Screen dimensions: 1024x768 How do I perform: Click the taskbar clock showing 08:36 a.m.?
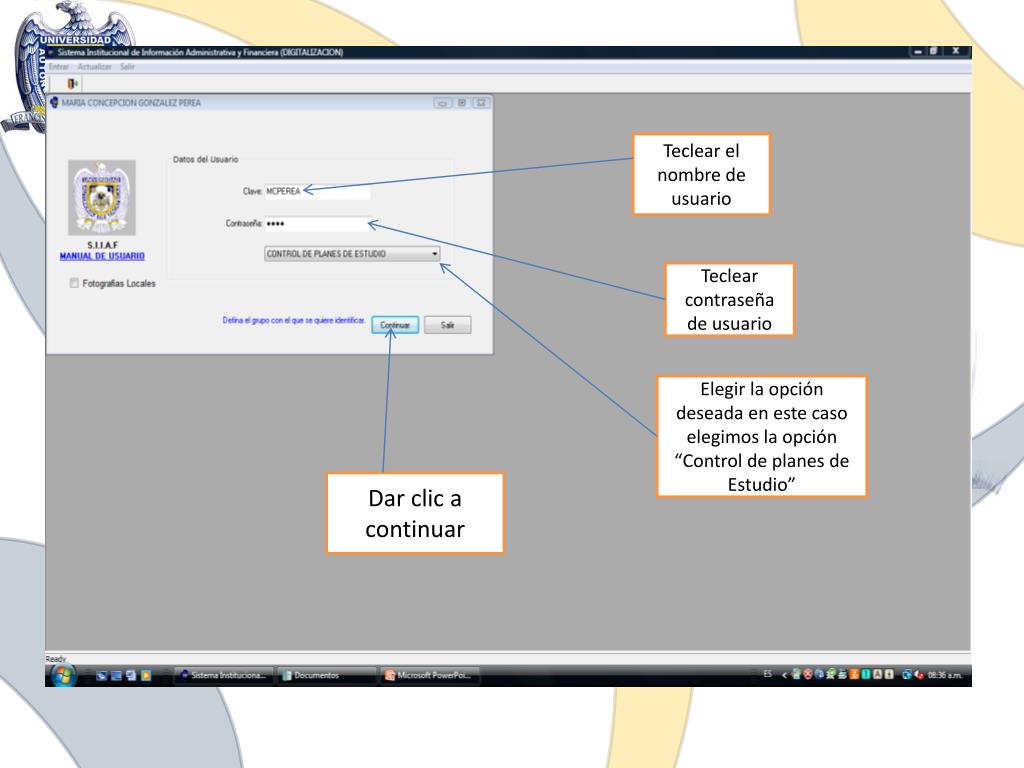pos(945,676)
